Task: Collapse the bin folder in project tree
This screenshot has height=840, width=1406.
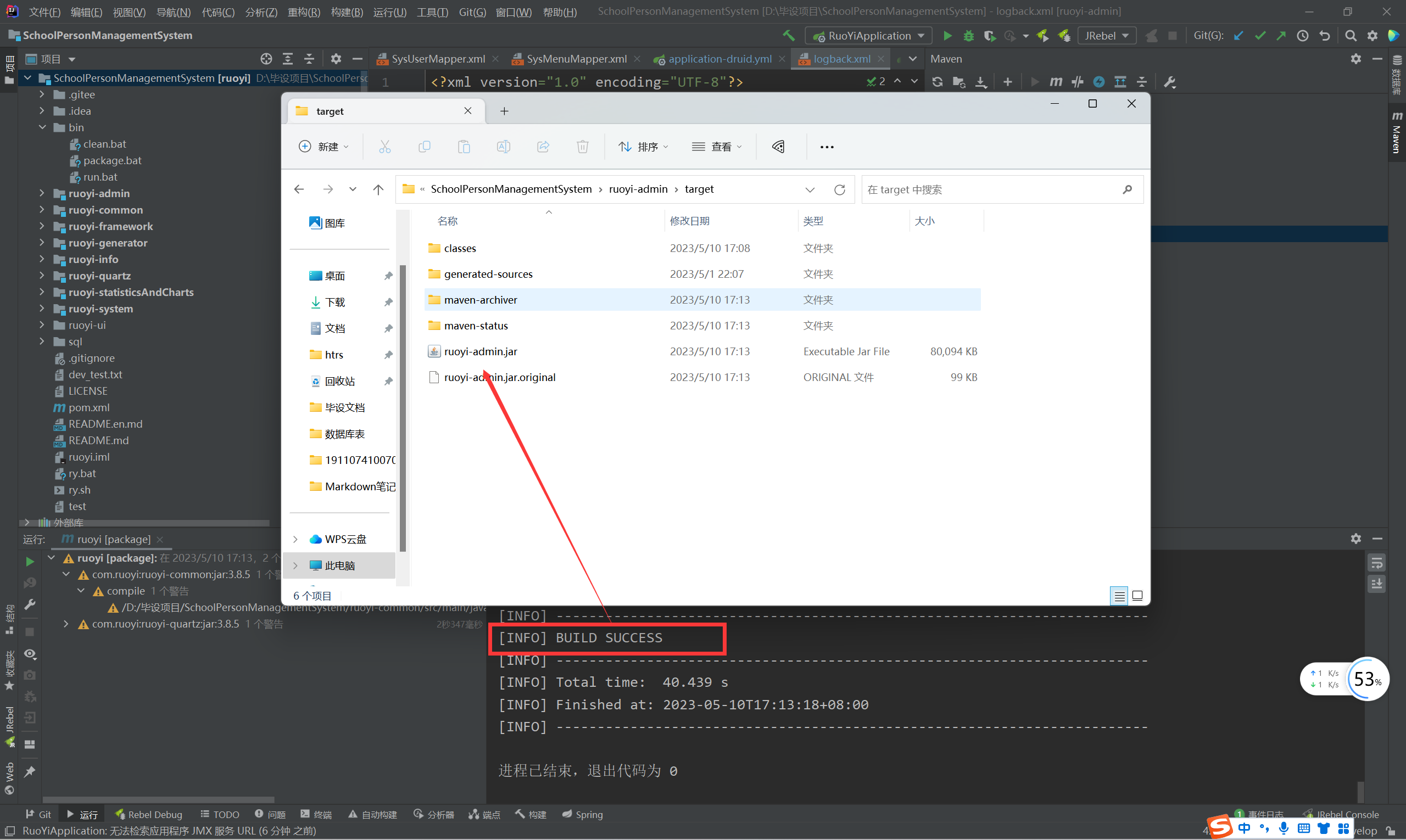Action: (42, 127)
